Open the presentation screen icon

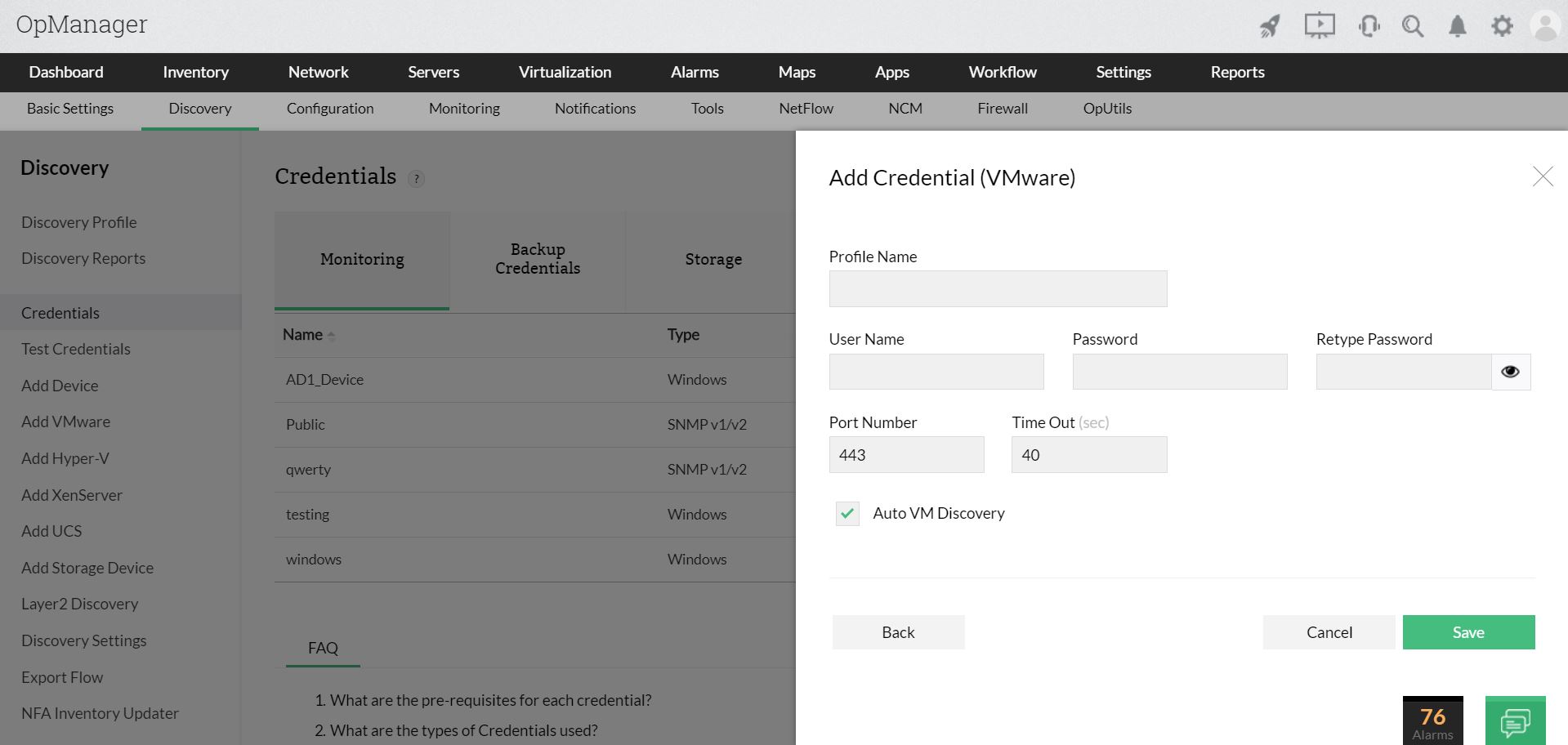[1319, 26]
